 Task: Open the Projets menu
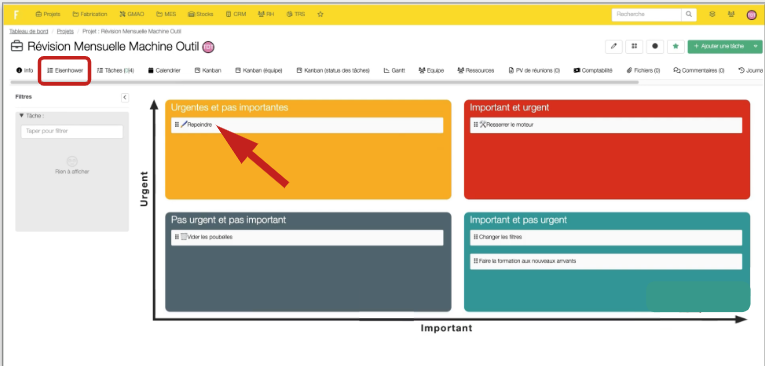click(x=48, y=15)
